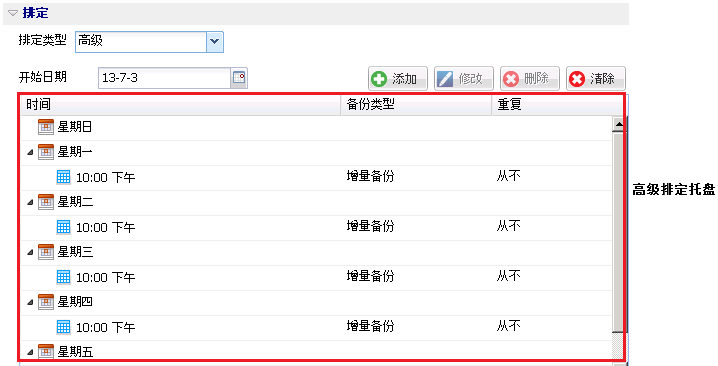This screenshot has width=718, height=366.
Task: Select the 星期三 label
Action: click(75, 252)
